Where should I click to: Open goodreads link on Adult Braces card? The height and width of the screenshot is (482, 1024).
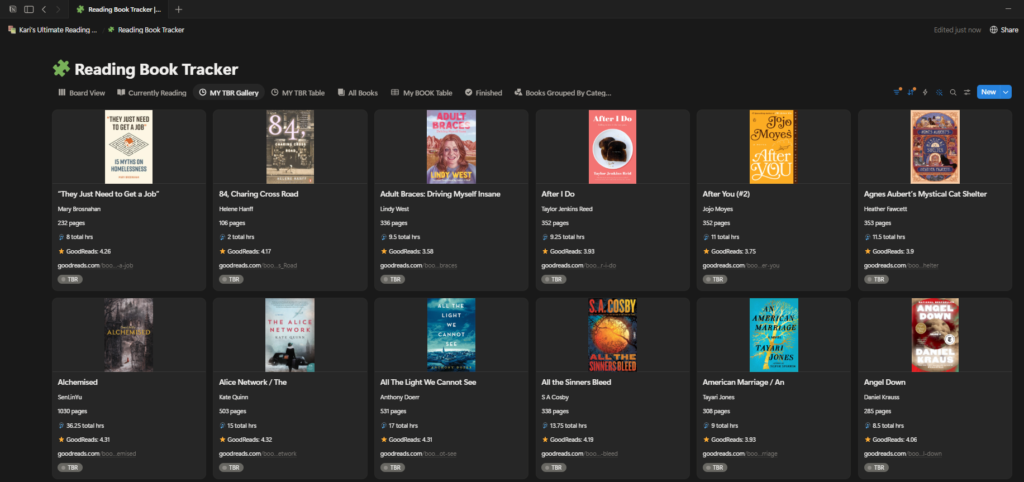pyautogui.click(x=419, y=265)
